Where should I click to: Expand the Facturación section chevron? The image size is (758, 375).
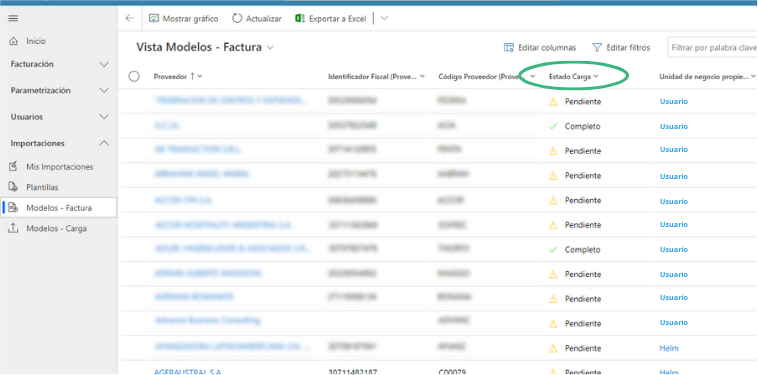[104, 64]
